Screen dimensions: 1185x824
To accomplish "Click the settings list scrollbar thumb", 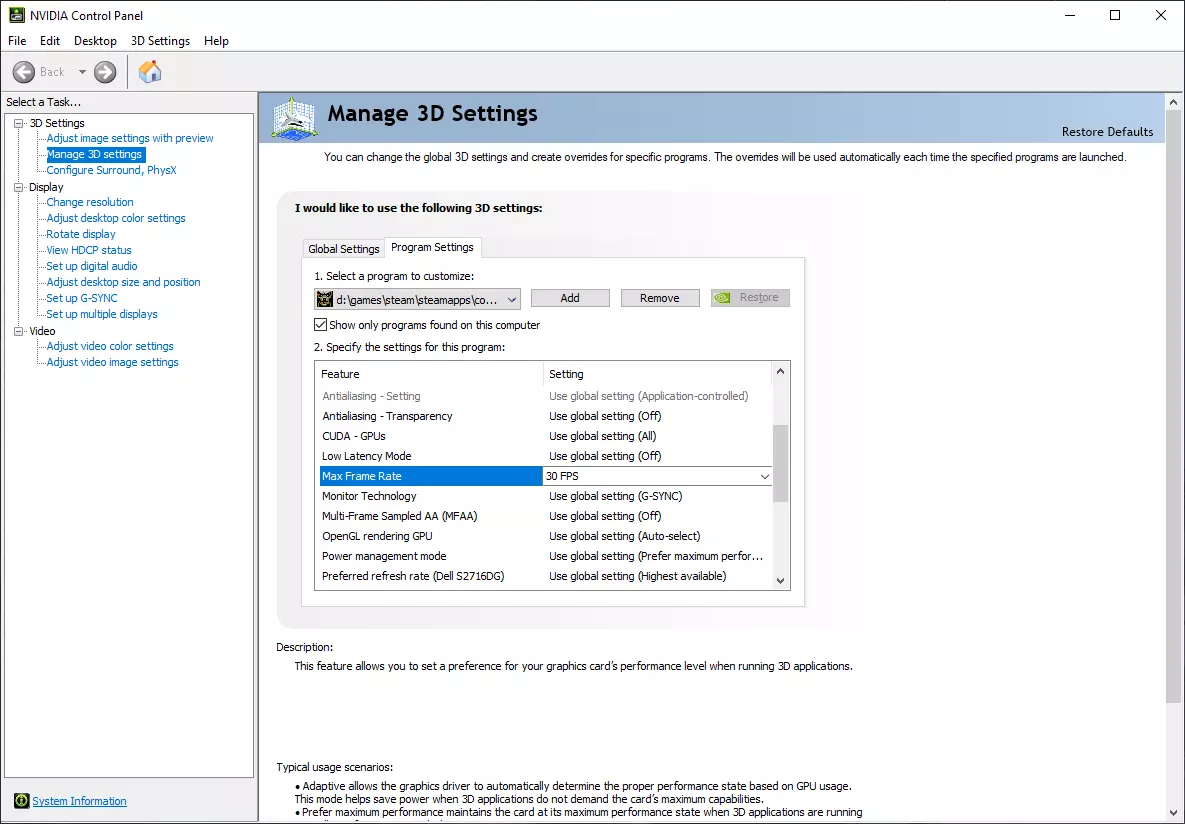I will pyautogui.click(x=781, y=463).
